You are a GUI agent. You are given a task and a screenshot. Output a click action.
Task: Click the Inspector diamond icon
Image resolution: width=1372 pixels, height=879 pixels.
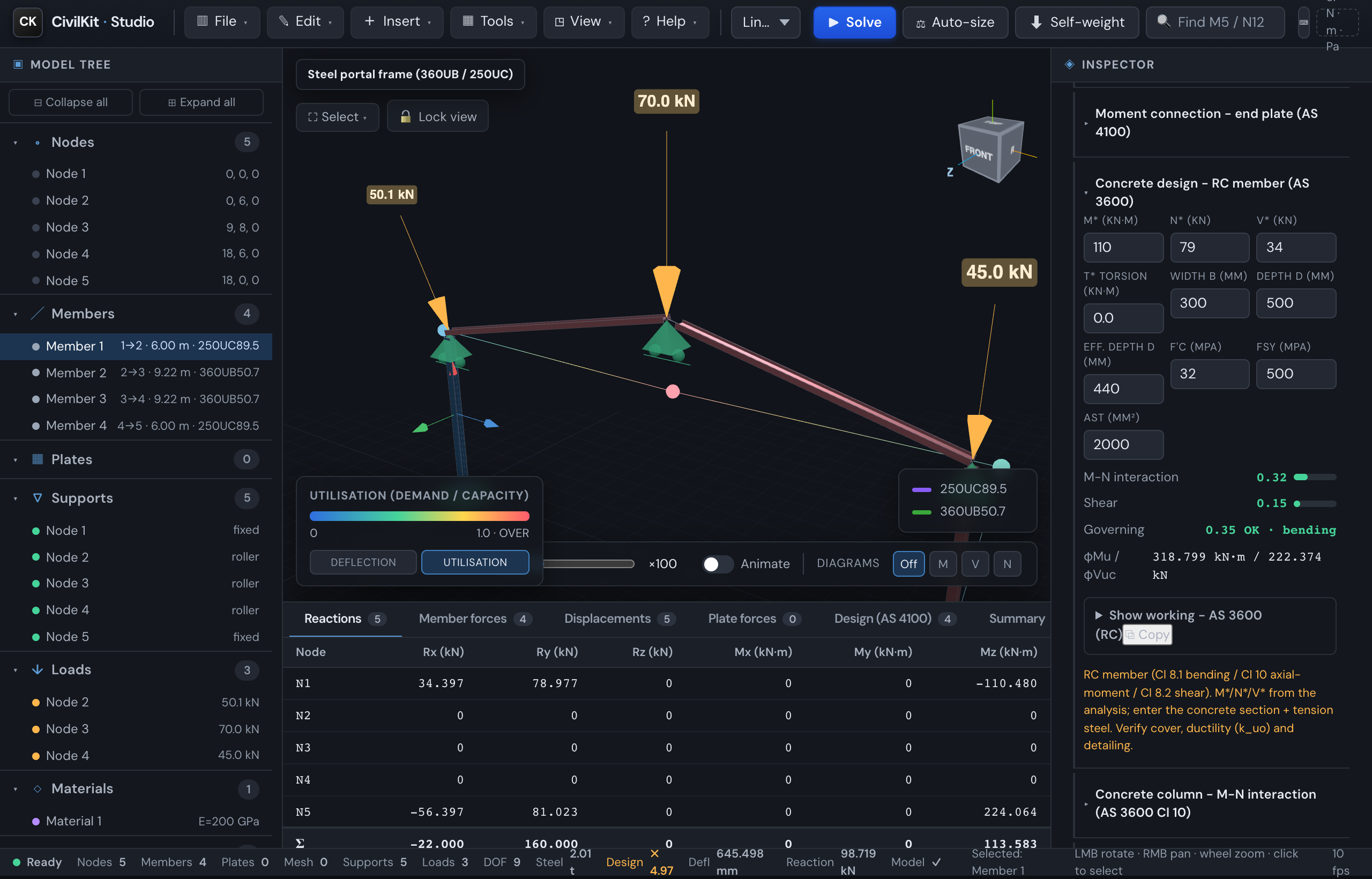click(x=1070, y=64)
